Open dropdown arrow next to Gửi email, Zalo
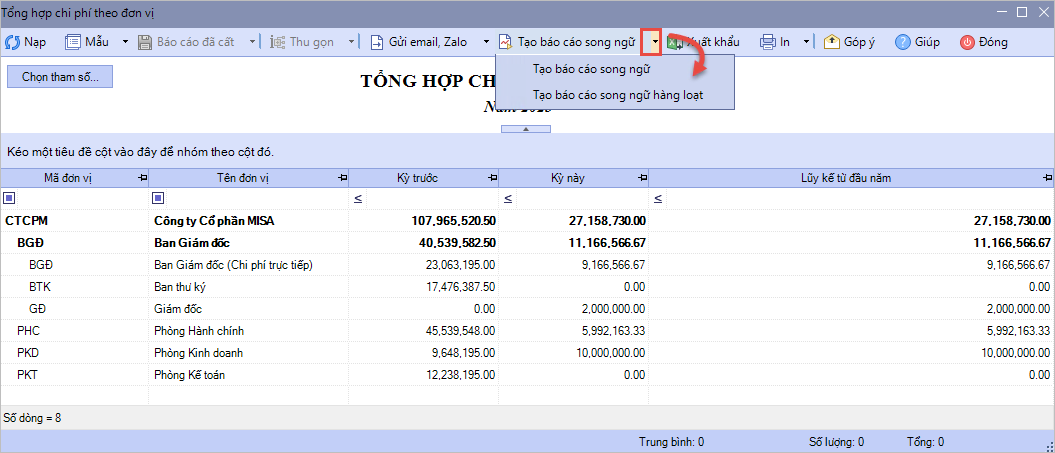Viewport: 1055px width, 453px height. pyautogui.click(x=486, y=42)
